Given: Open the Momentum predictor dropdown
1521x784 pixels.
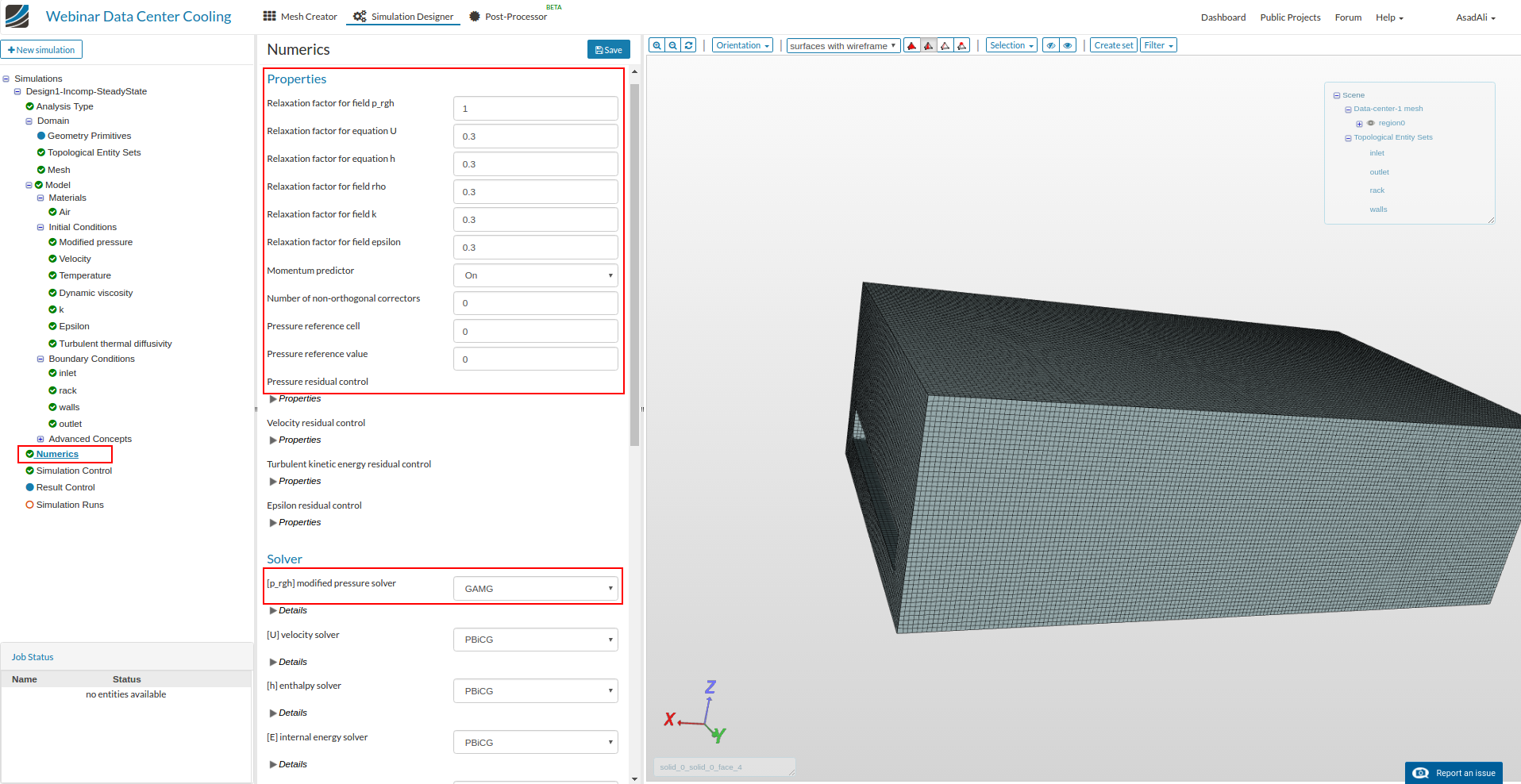Looking at the screenshot, I should [x=535, y=275].
